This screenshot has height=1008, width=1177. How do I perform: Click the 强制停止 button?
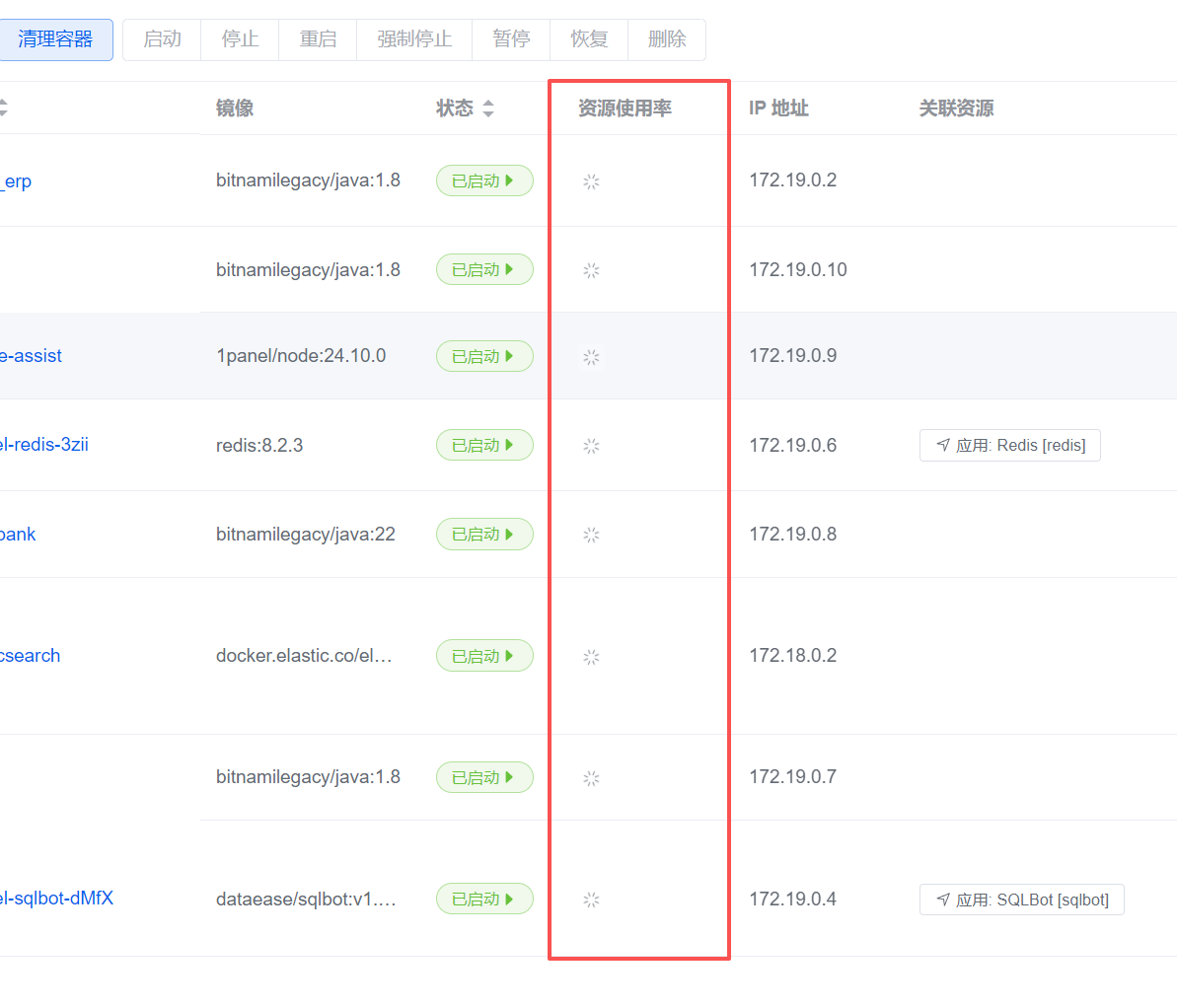(414, 39)
